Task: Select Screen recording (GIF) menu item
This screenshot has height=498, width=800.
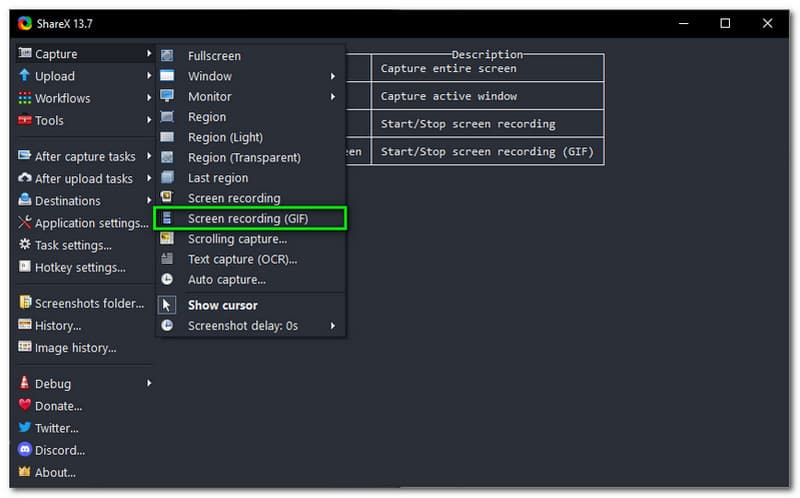Action: coord(249,218)
